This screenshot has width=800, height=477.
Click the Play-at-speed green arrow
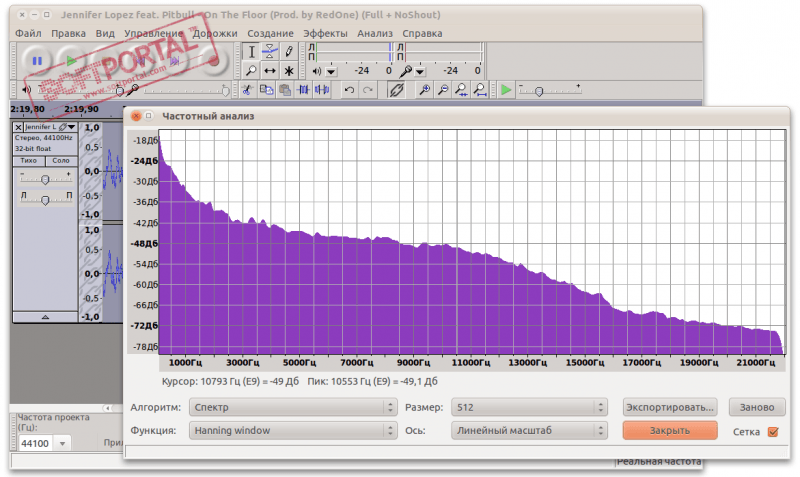[x=506, y=90]
